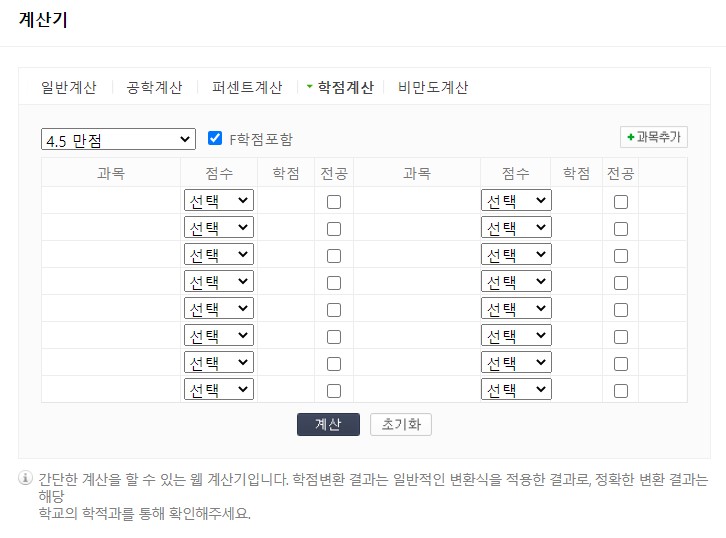Check the fifth-row right 전공 checkbox
Image resolution: width=726 pixels, height=538 pixels.
621,310
